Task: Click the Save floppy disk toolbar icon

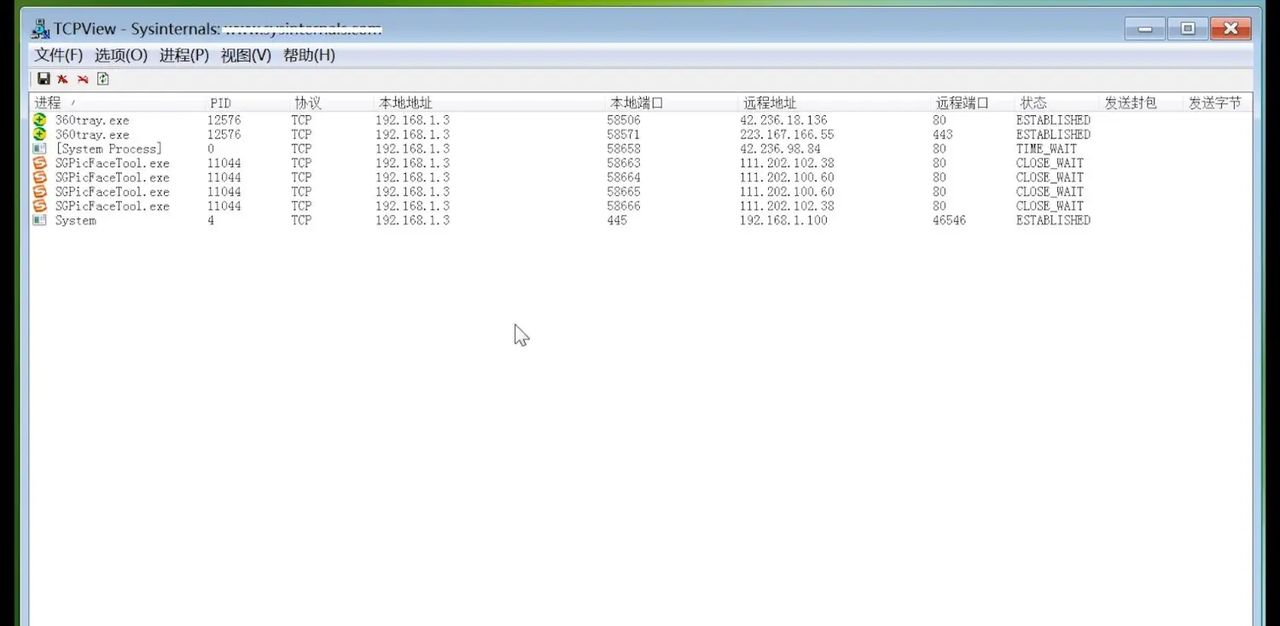Action: pyautogui.click(x=43, y=79)
